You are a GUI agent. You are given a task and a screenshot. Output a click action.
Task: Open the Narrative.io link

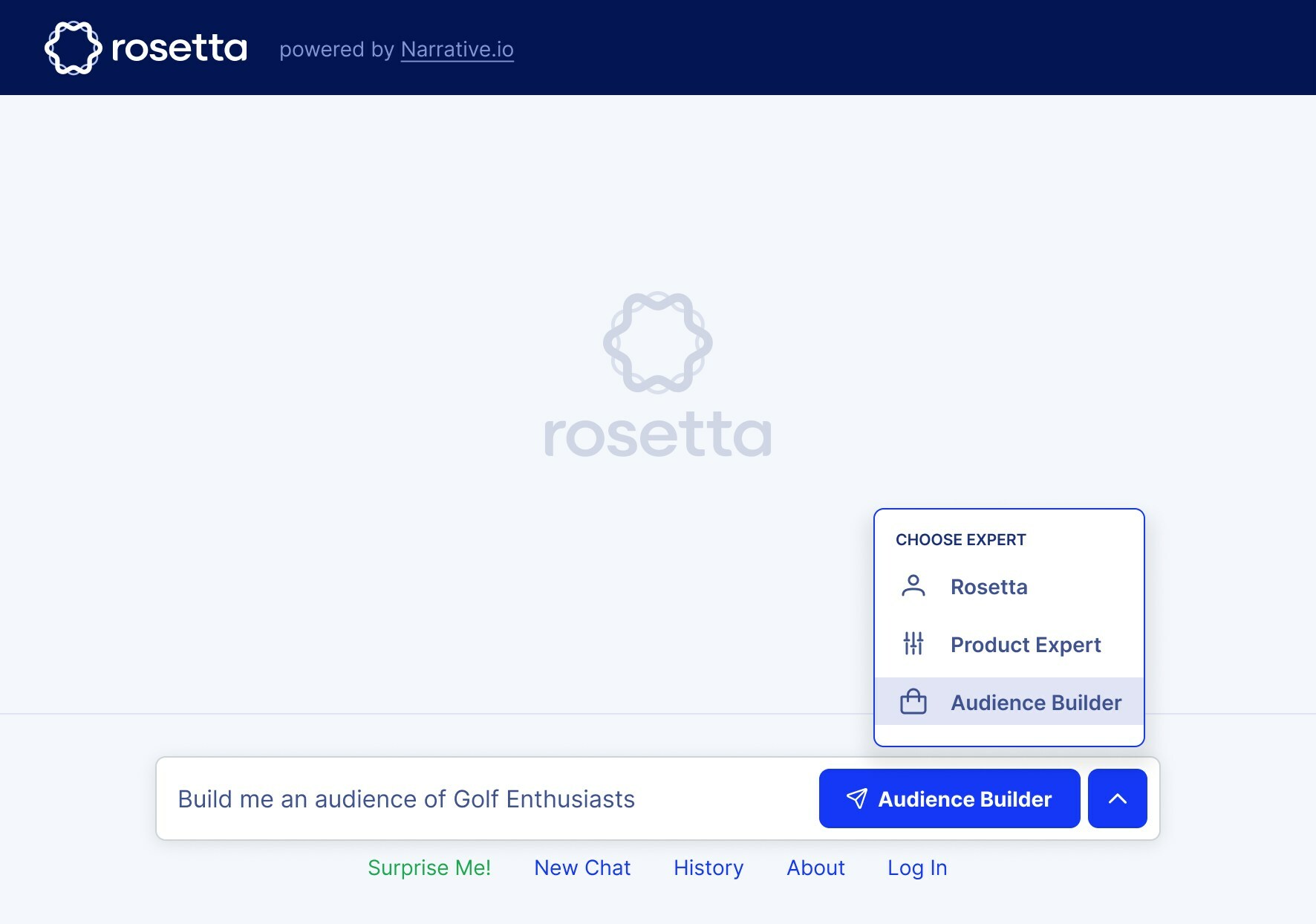(x=457, y=49)
